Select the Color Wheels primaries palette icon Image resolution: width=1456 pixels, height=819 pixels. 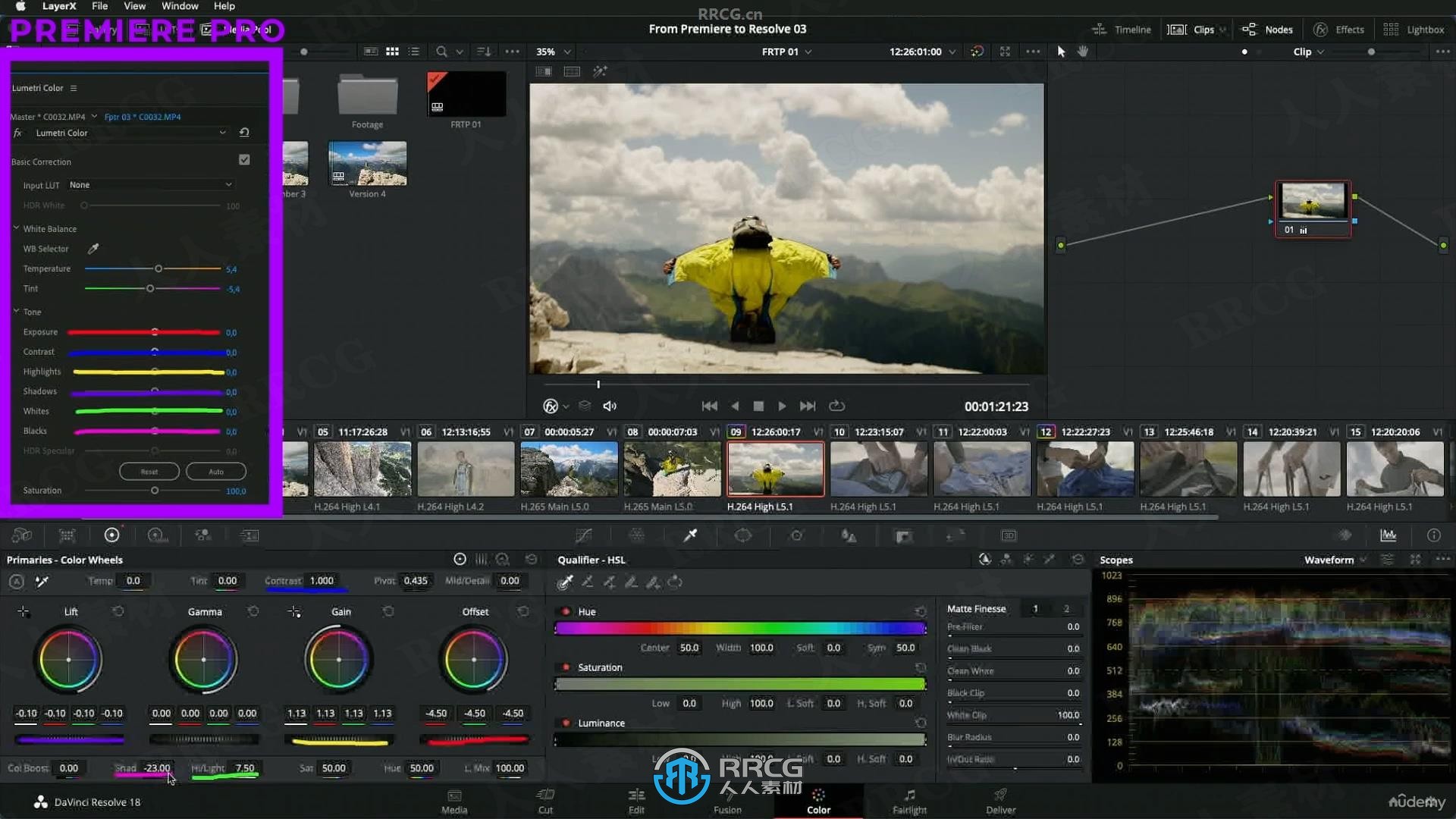pyautogui.click(x=111, y=535)
